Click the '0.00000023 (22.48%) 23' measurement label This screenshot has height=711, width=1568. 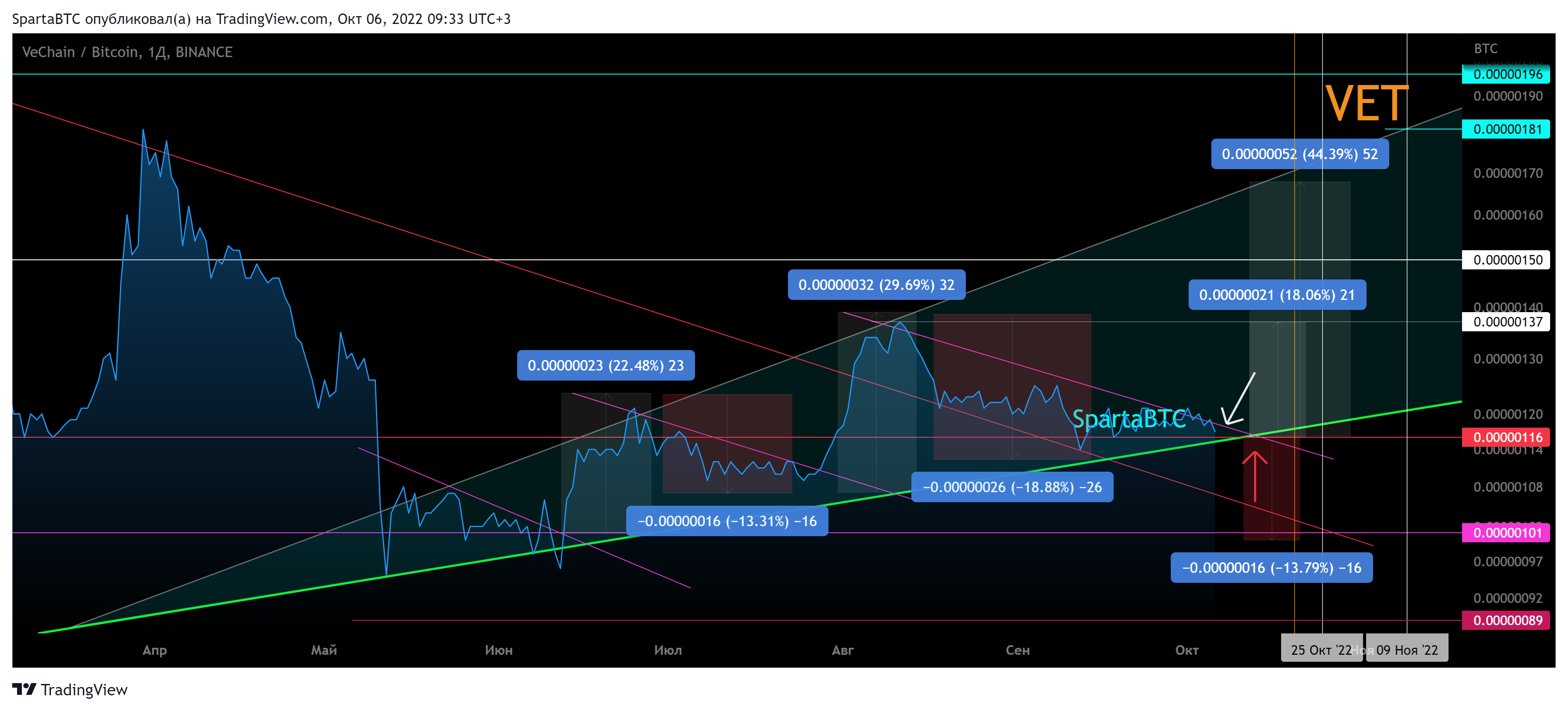(x=606, y=365)
